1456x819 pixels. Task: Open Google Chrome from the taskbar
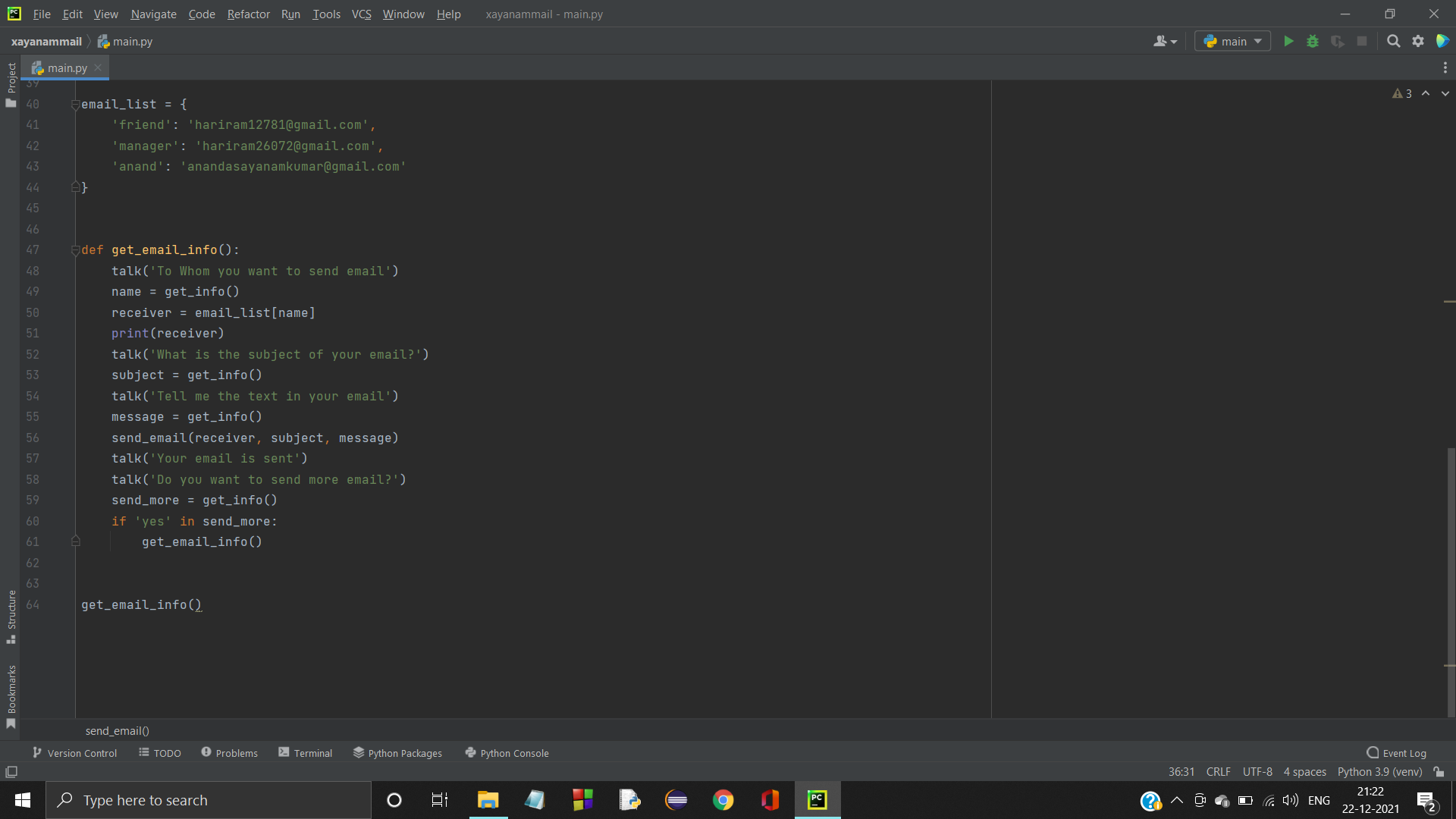click(x=723, y=800)
